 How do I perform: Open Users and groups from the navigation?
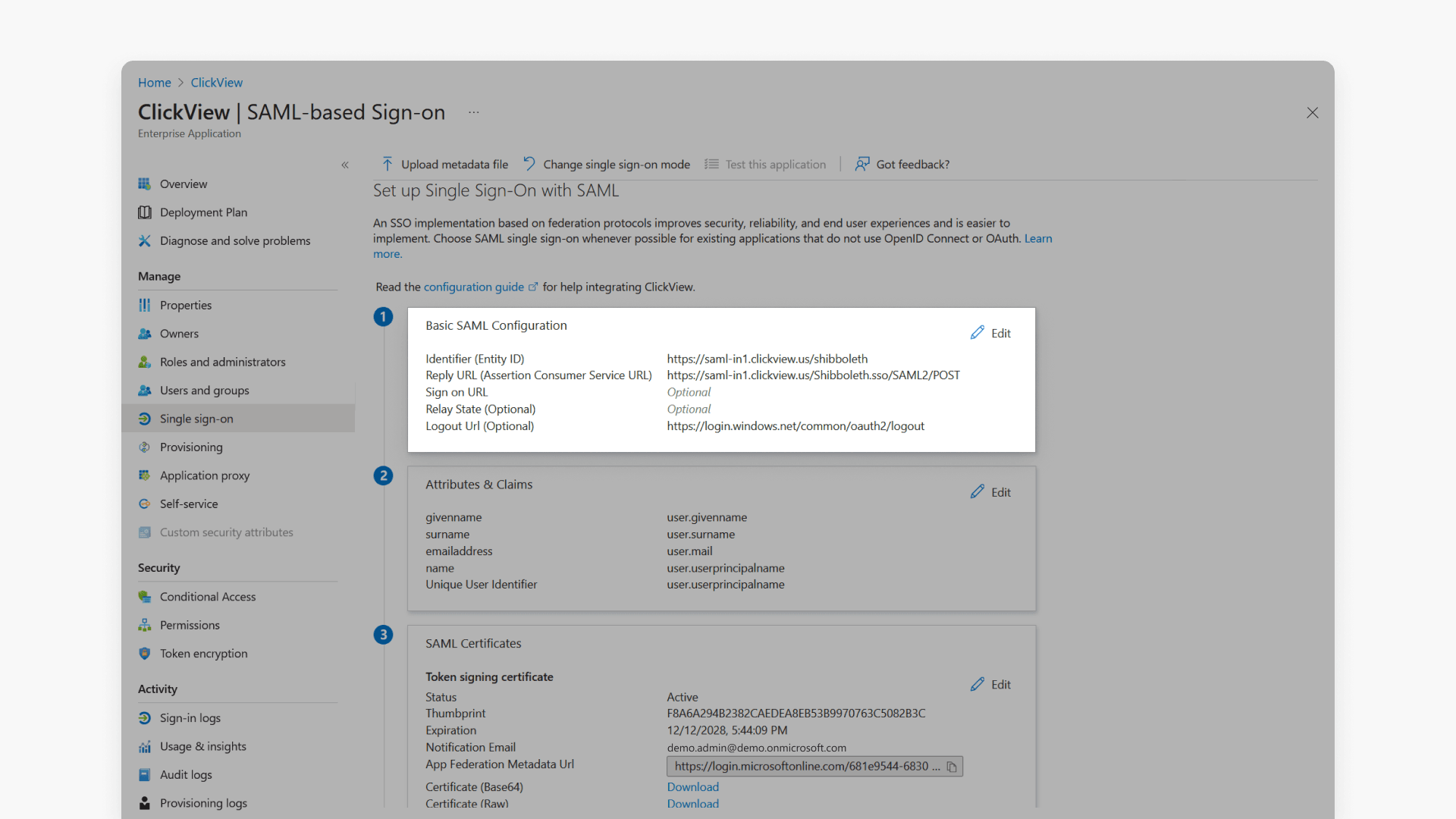(x=205, y=391)
